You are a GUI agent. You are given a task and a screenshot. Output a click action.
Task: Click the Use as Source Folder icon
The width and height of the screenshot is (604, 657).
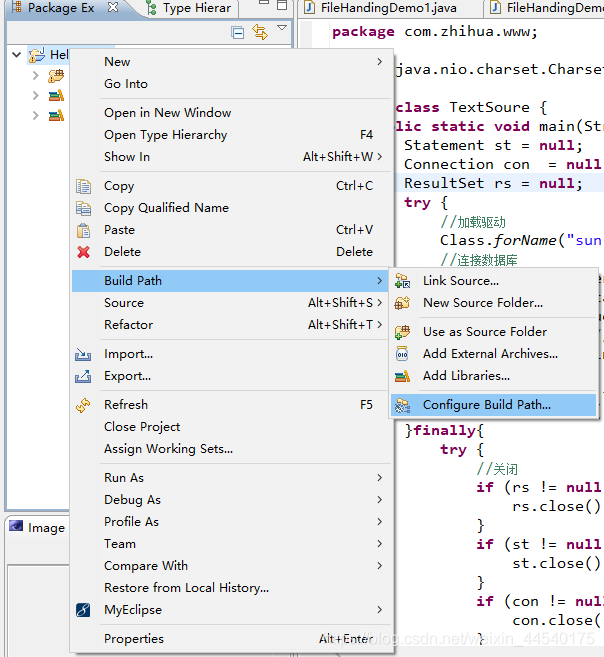pyautogui.click(x=403, y=332)
